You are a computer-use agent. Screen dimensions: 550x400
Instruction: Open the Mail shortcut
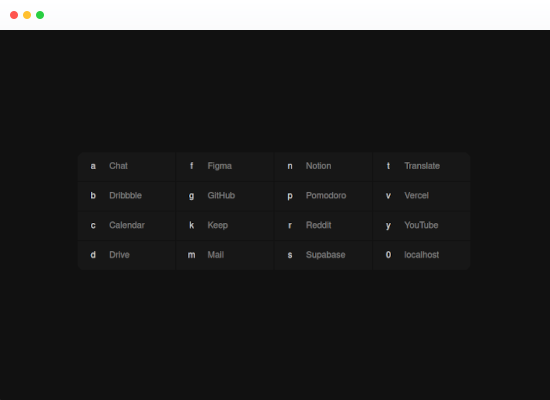pyautogui.click(x=225, y=255)
